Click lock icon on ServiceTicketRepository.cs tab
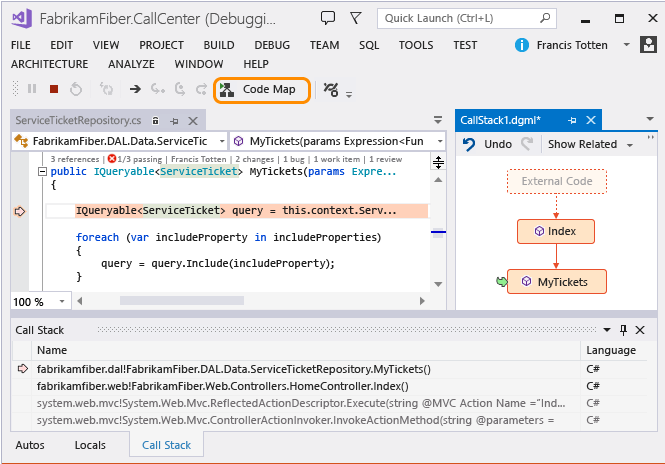Screen dimensions: 665x464 click(156, 121)
